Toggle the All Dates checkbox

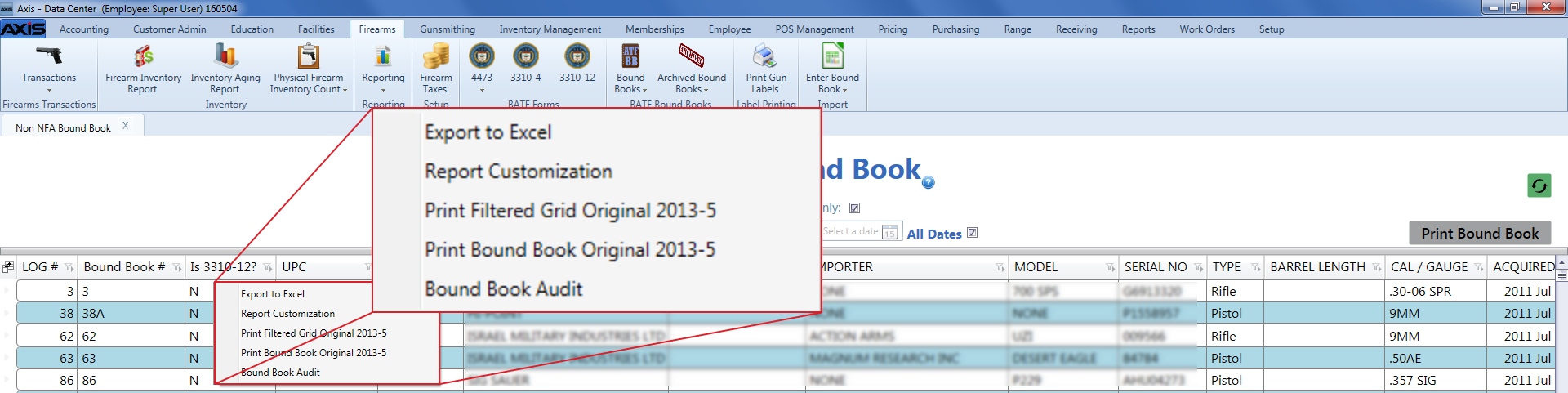click(972, 232)
